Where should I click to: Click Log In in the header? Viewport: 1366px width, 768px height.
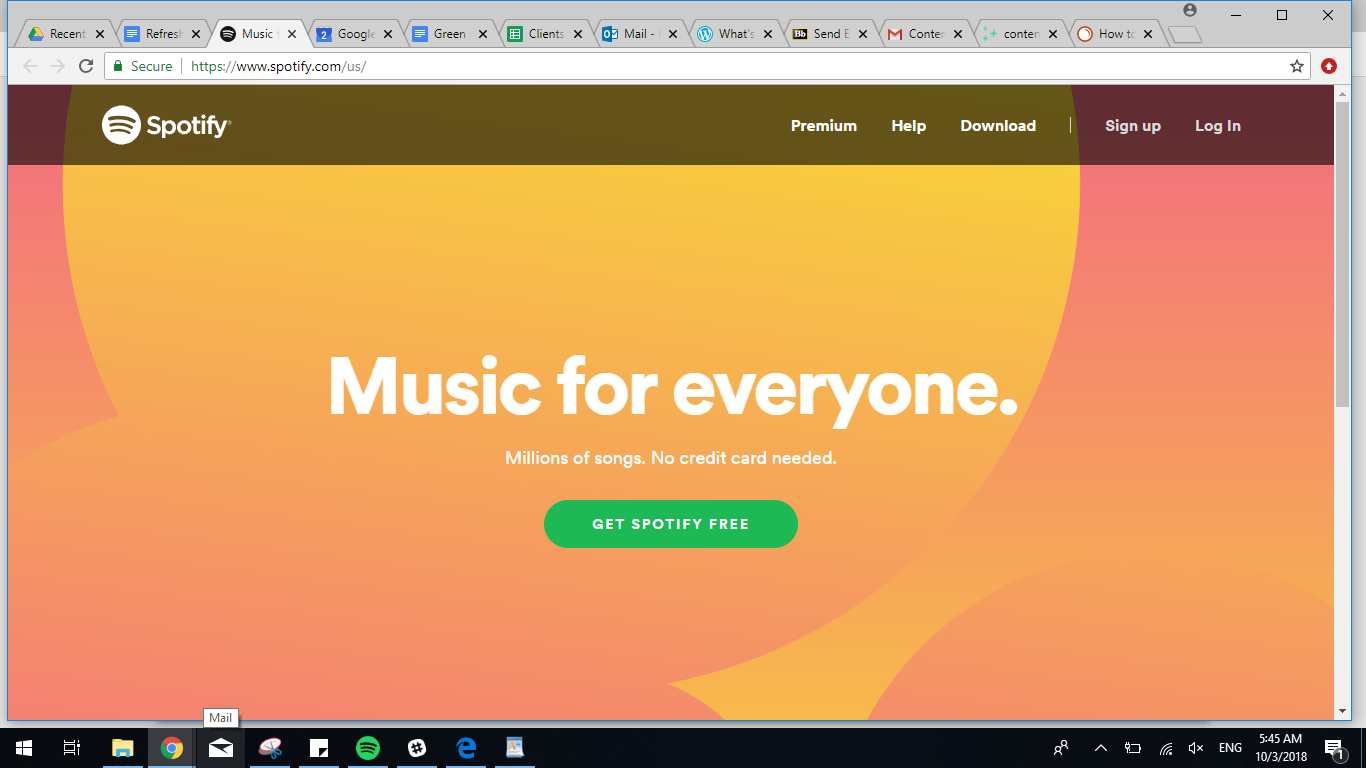[x=1218, y=126]
